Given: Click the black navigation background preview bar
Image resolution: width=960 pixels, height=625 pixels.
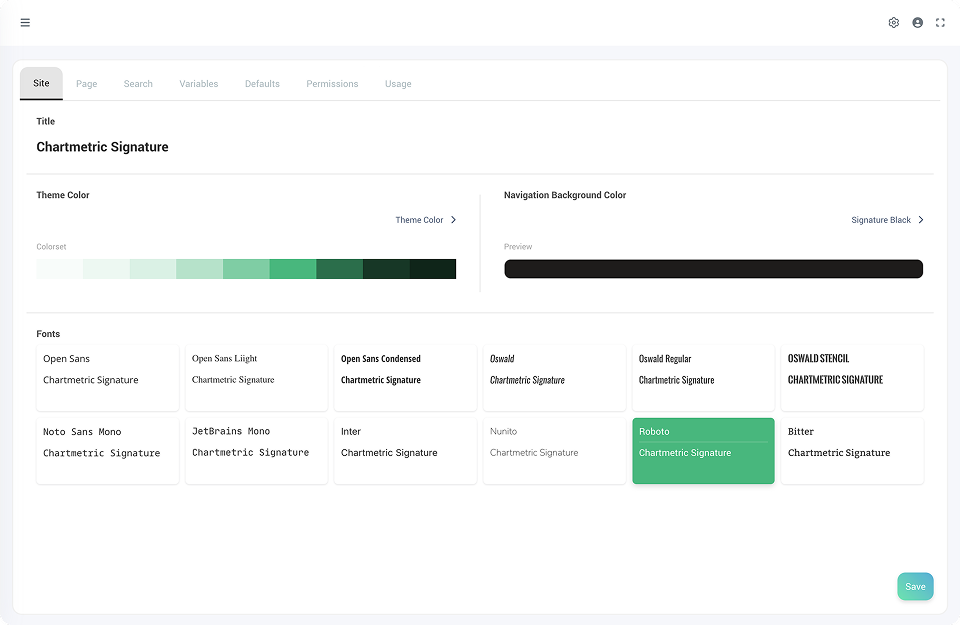Looking at the screenshot, I should tap(713, 269).
